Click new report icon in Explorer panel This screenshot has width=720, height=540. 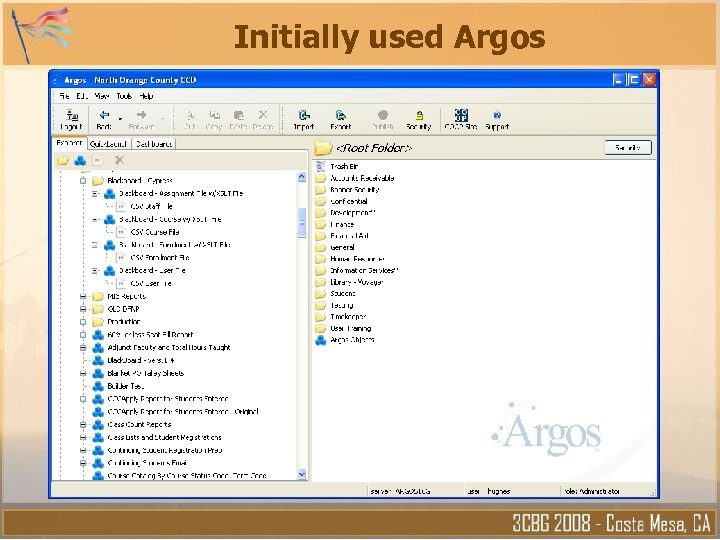coord(97,160)
